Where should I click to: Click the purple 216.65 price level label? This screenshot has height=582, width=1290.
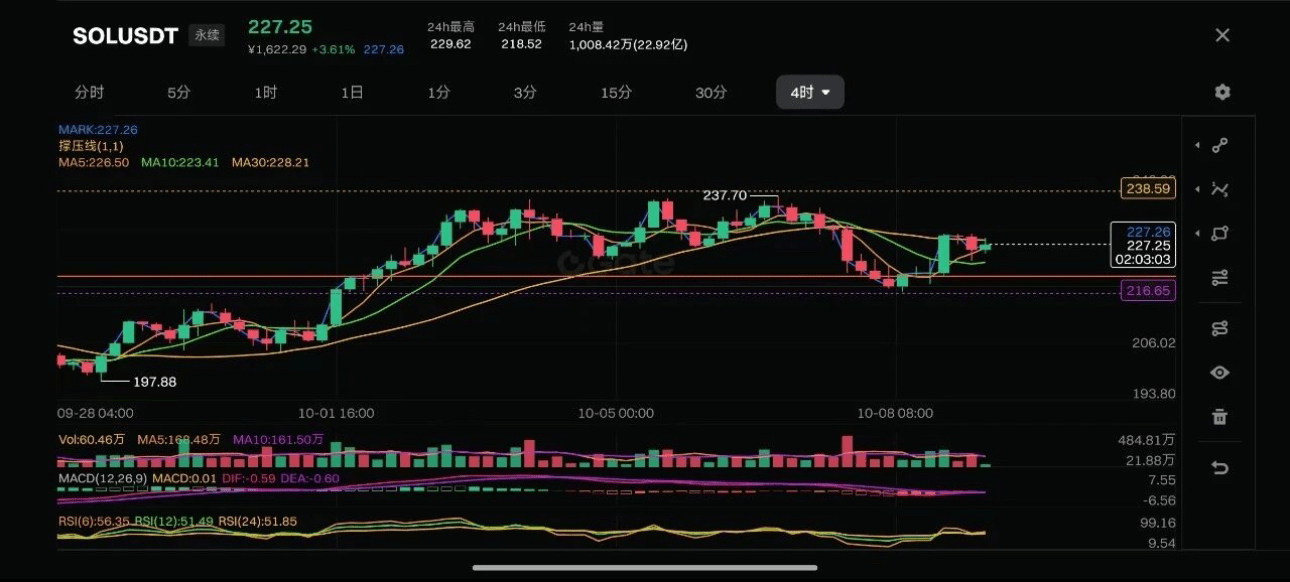tap(1148, 291)
